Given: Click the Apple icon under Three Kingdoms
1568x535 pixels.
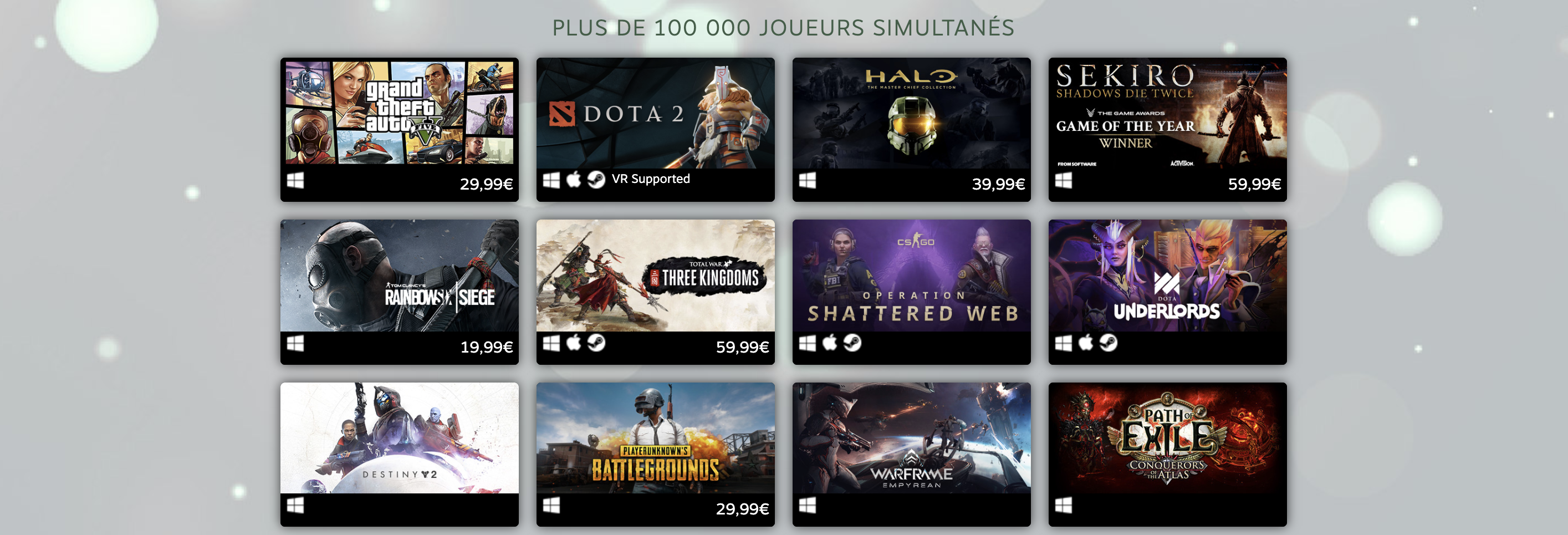Looking at the screenshot, I should (574, 343).
